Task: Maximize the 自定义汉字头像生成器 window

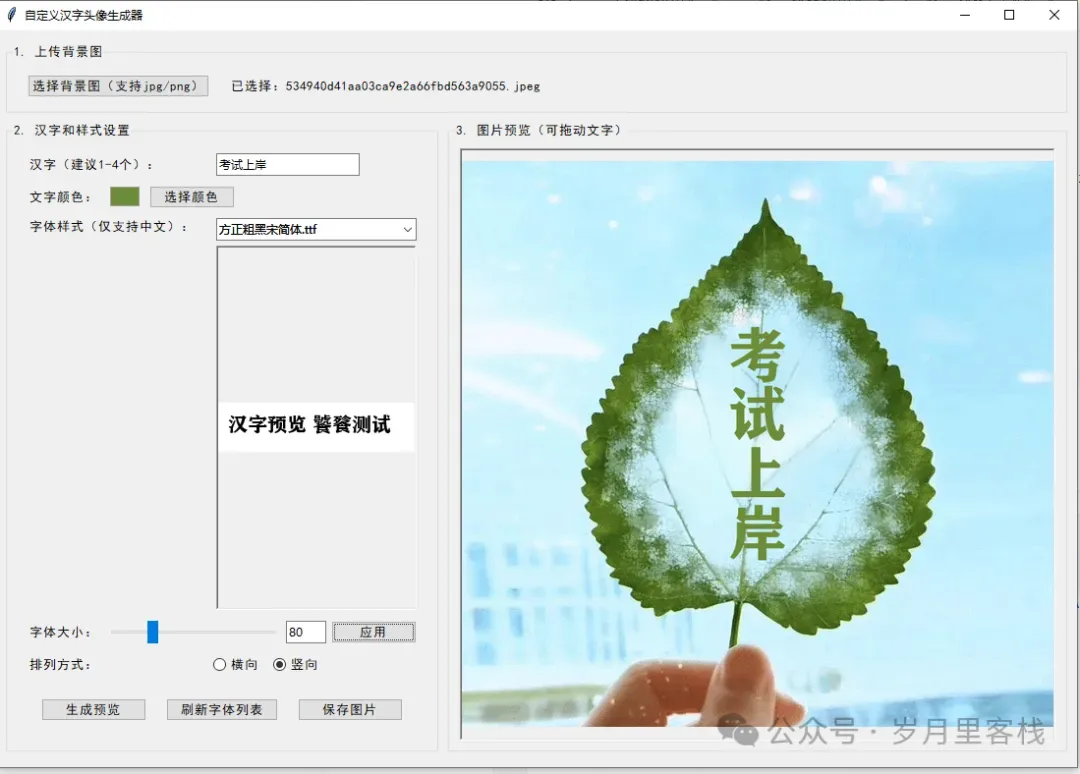Action: (1009, 15)
